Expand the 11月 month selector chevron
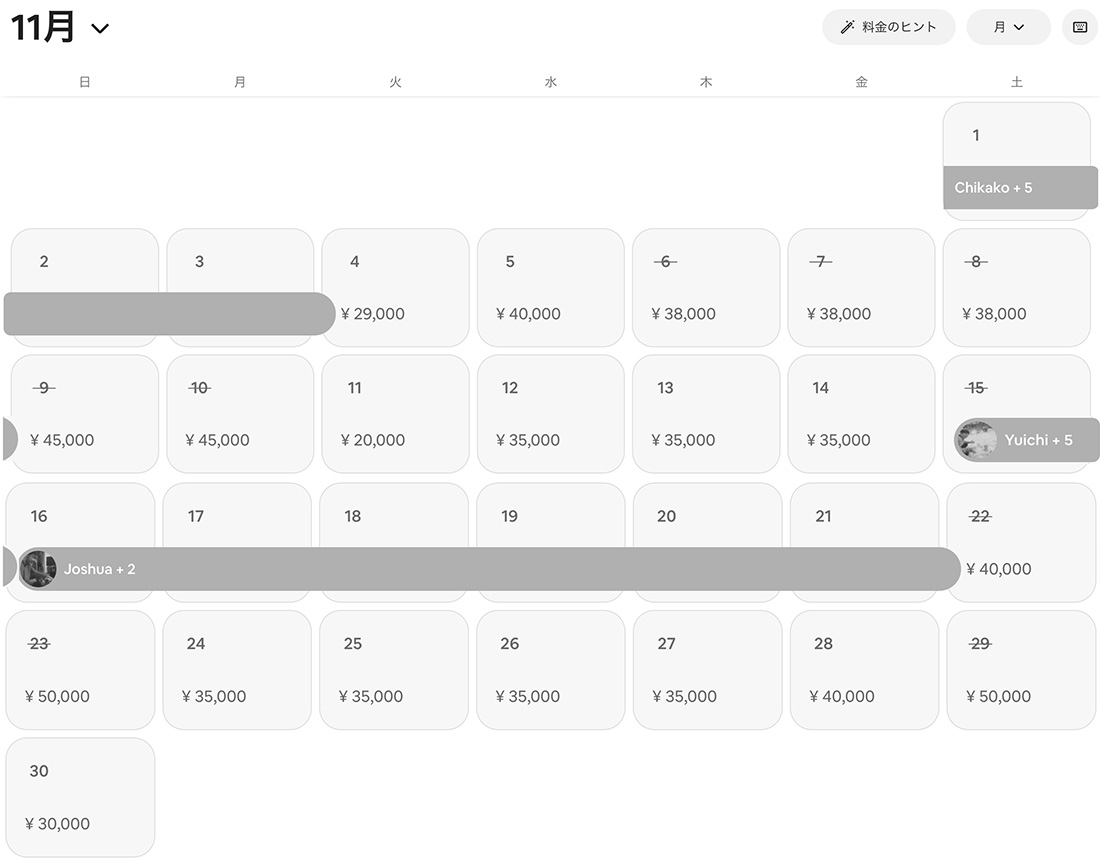1100x863 pixels. click(x=99, y=29)
